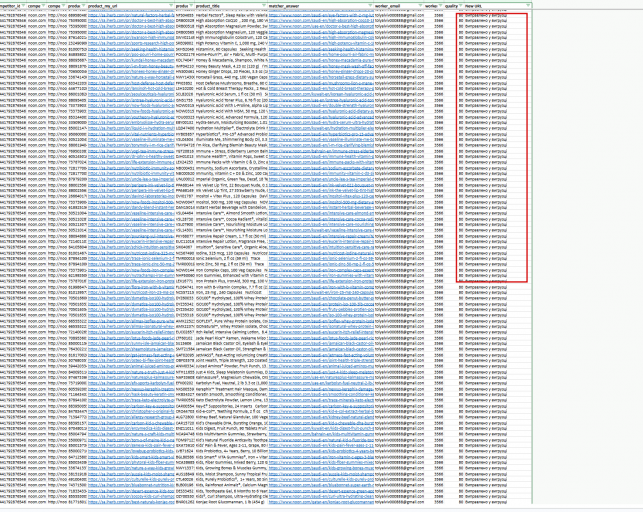Open filter dropdown on last rightmost column header
Screen dimensions: 643x512
click(528, 6)
